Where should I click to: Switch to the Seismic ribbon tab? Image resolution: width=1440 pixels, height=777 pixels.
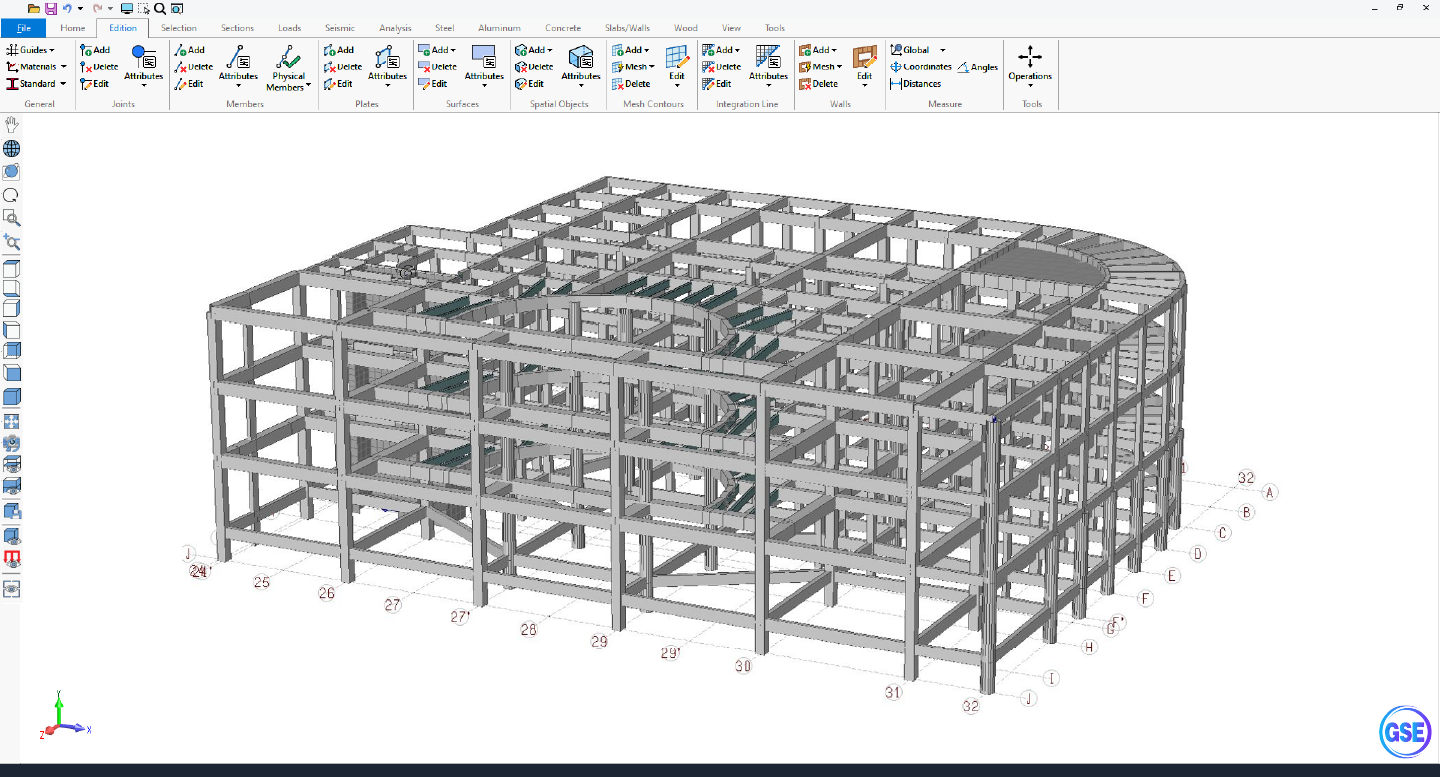coord(340,28)
